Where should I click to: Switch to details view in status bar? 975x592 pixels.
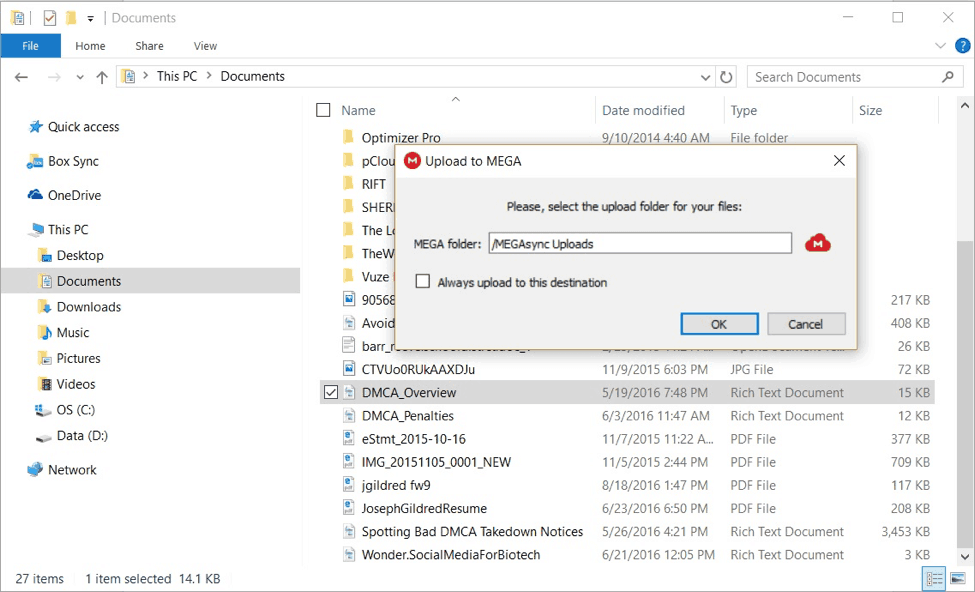(x=934, y=578)
